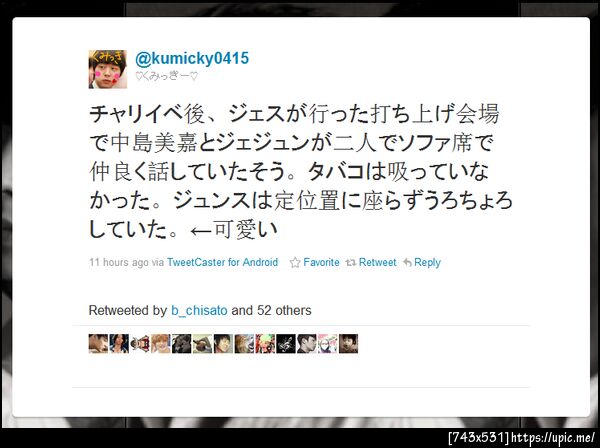The image size is (600, 448).
Task: Open the TweetCaster for Android link
Action: coord(222,262)
